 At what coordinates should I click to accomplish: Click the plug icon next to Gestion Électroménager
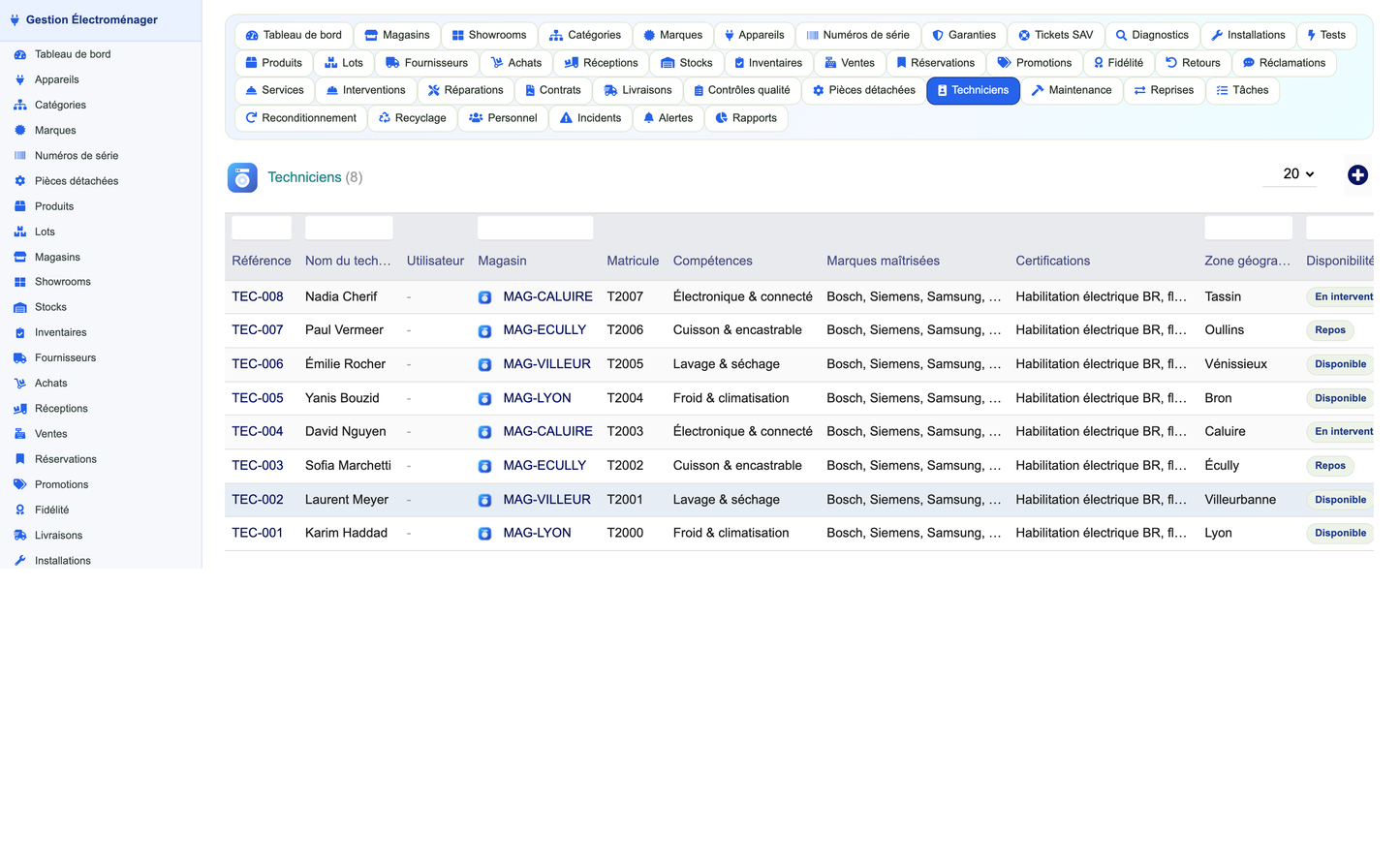click(15, 19)
